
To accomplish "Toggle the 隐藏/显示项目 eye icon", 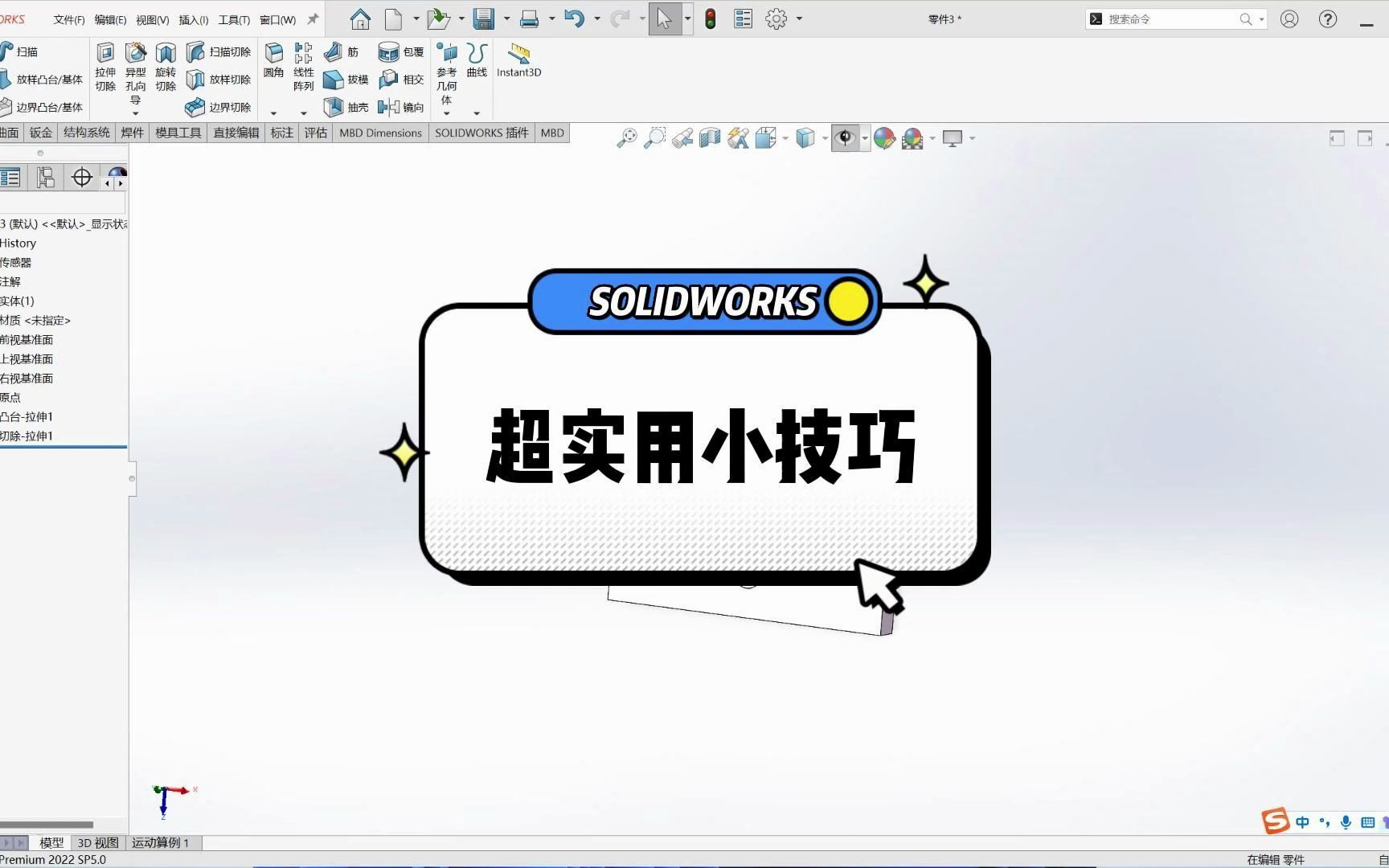I will coord(845,137).
